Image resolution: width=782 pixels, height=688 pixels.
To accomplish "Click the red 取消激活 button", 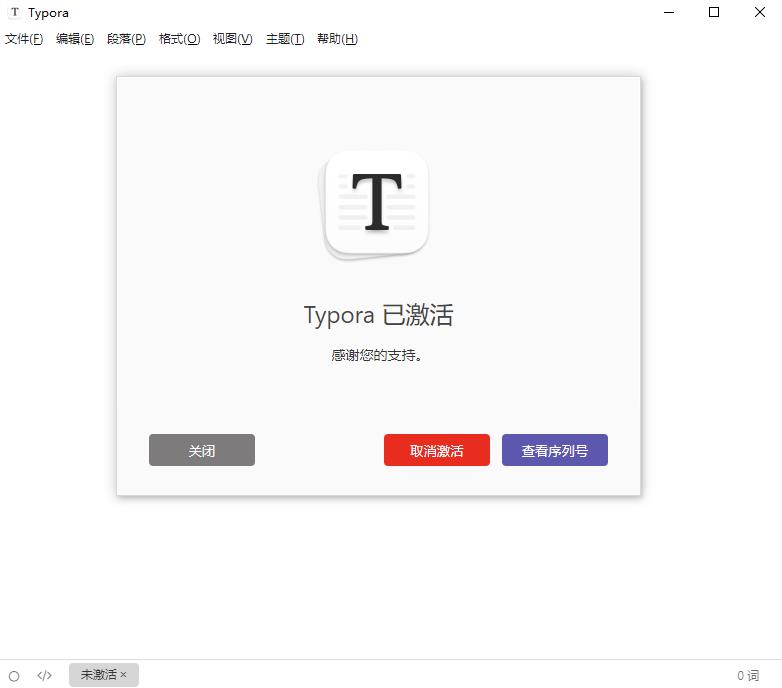I will 436,450.
